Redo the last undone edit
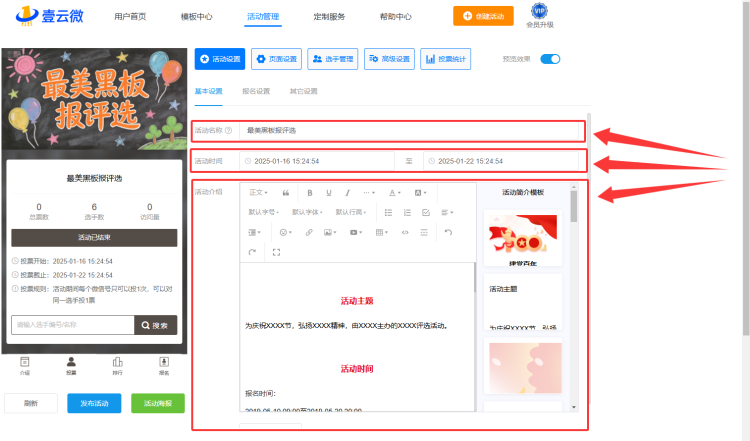 (252, 252)
